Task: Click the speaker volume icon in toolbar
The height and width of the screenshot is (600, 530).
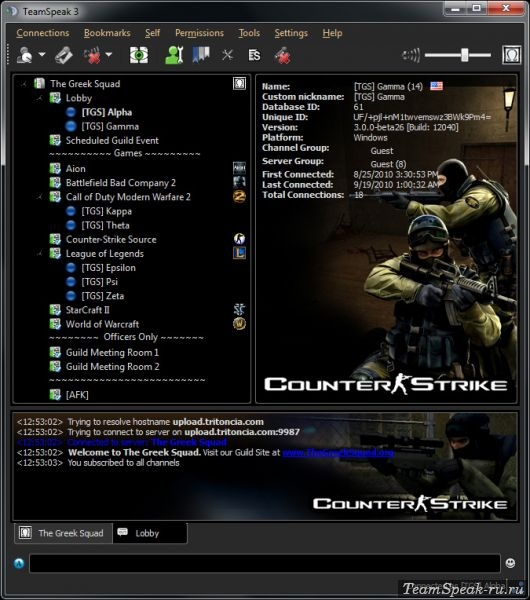Action: point(411,55)
